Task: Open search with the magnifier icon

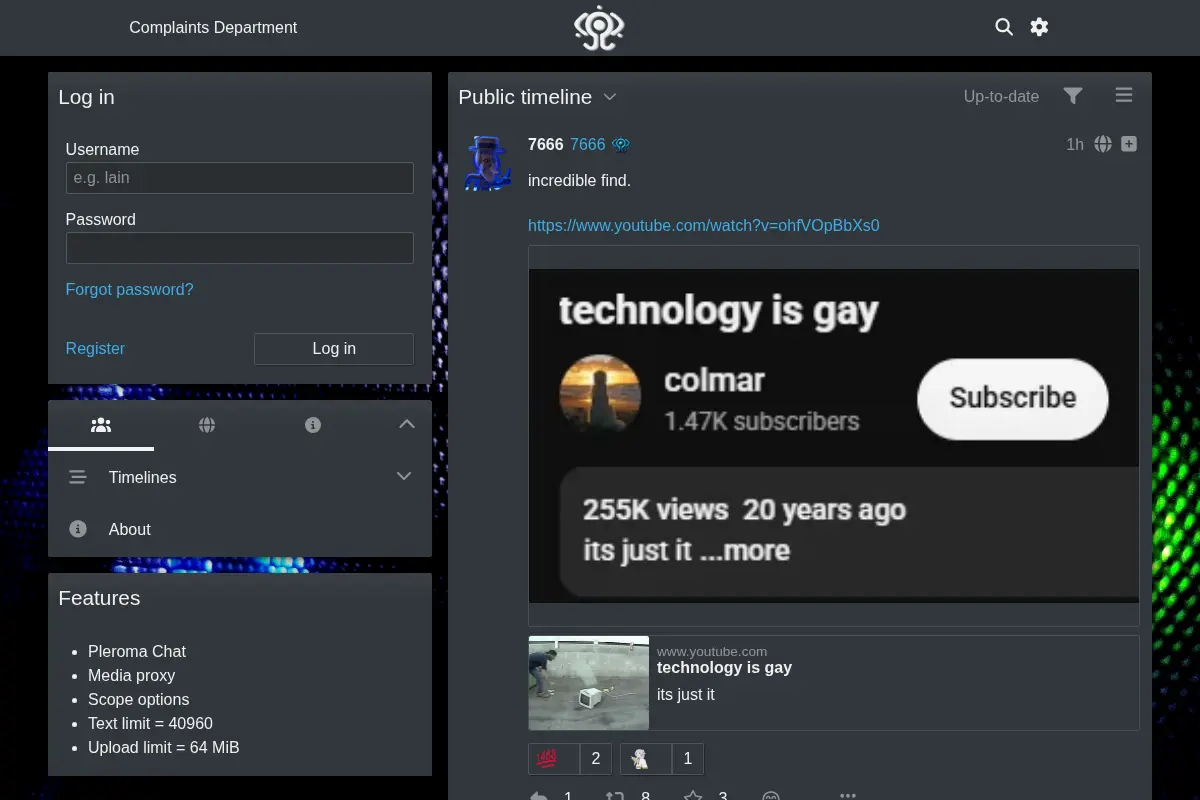Action: [x=1004, y=27]
